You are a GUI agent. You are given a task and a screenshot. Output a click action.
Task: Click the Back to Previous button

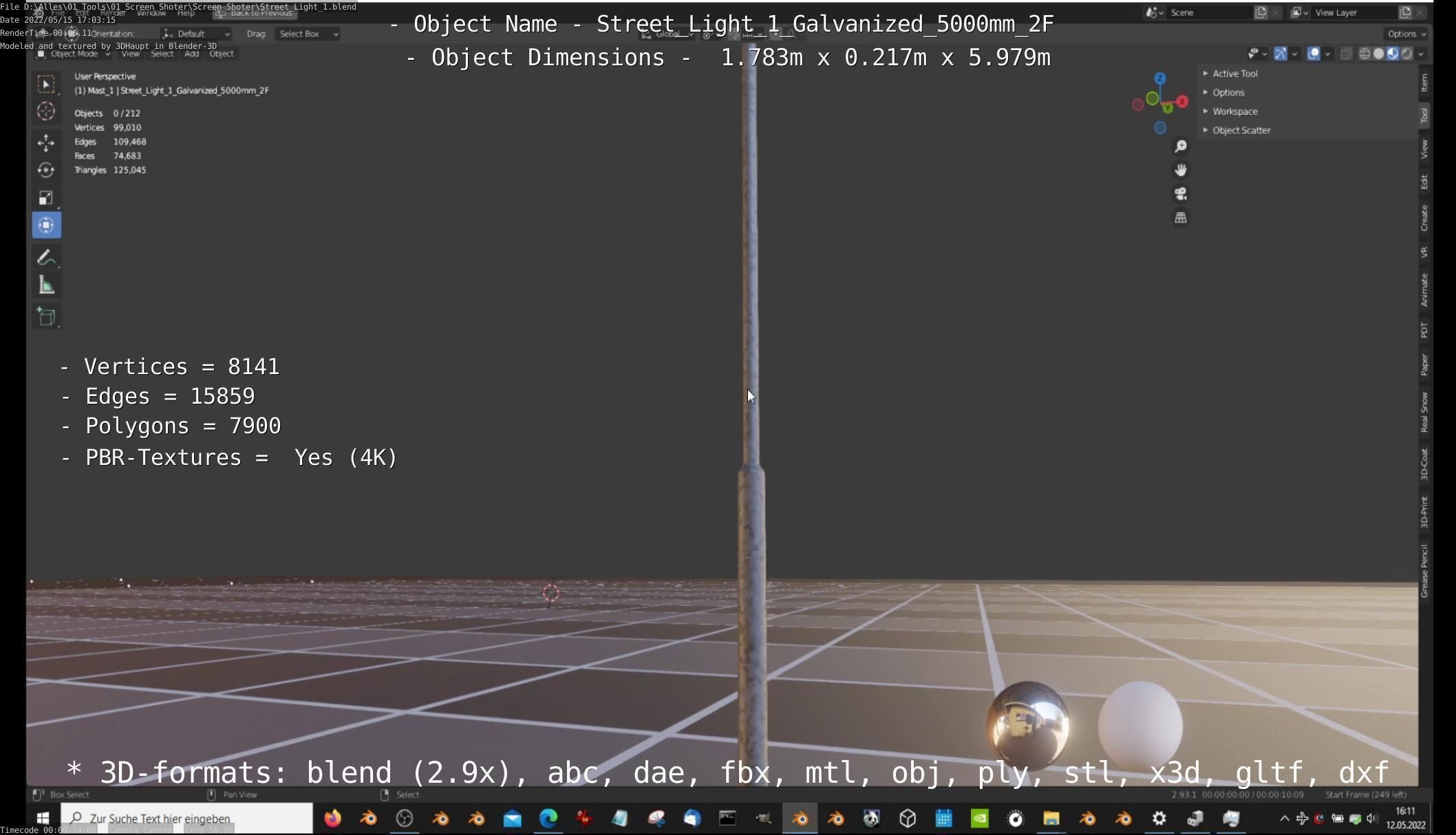255,13
